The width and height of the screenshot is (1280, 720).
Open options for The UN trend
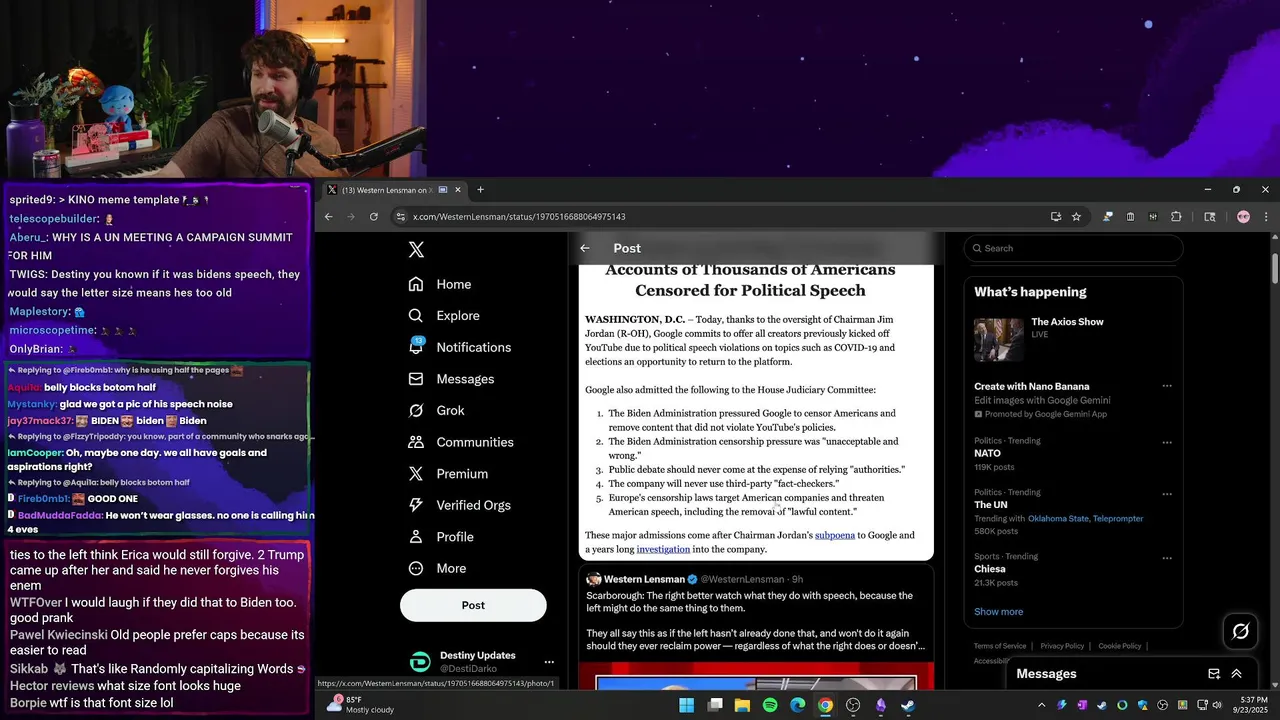pyautogui.click(x=1167, y=494)
